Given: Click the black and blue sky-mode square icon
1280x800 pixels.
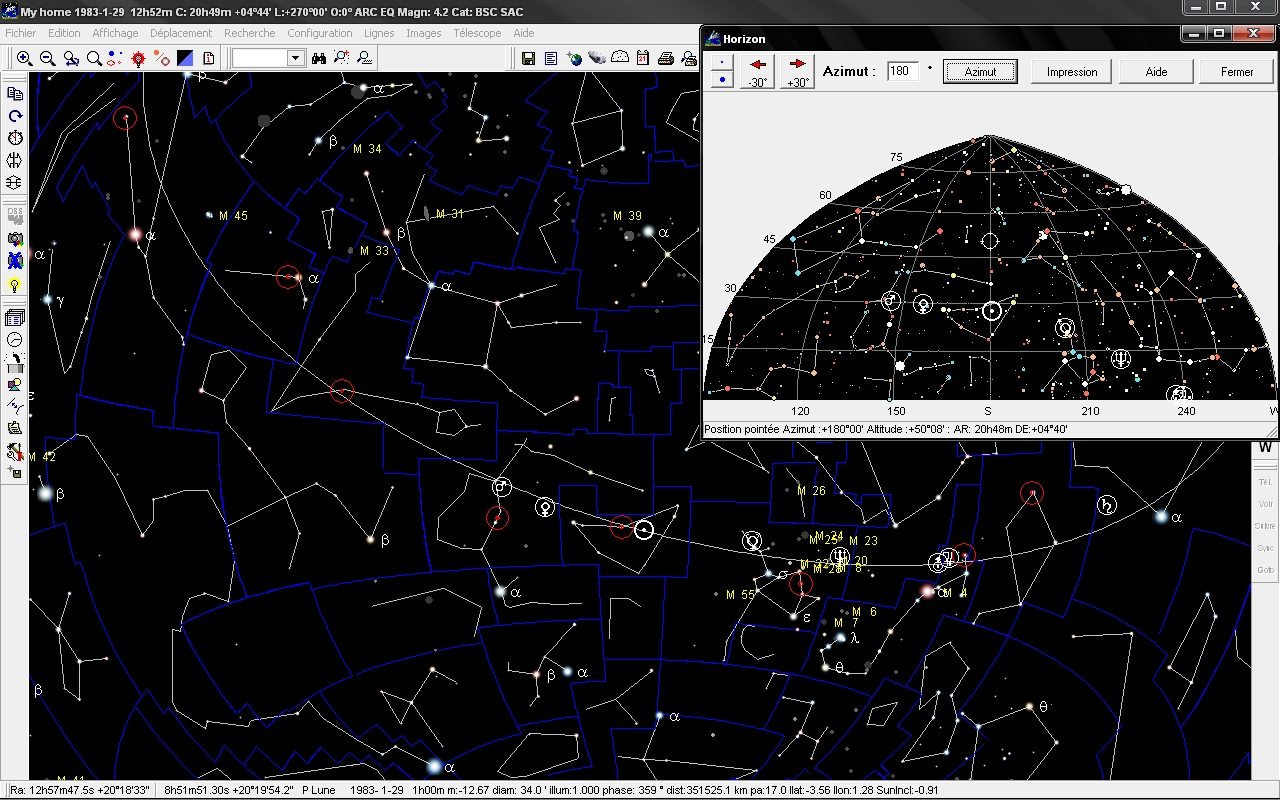Looking at the screenshot, I should [x=185, y=59].
